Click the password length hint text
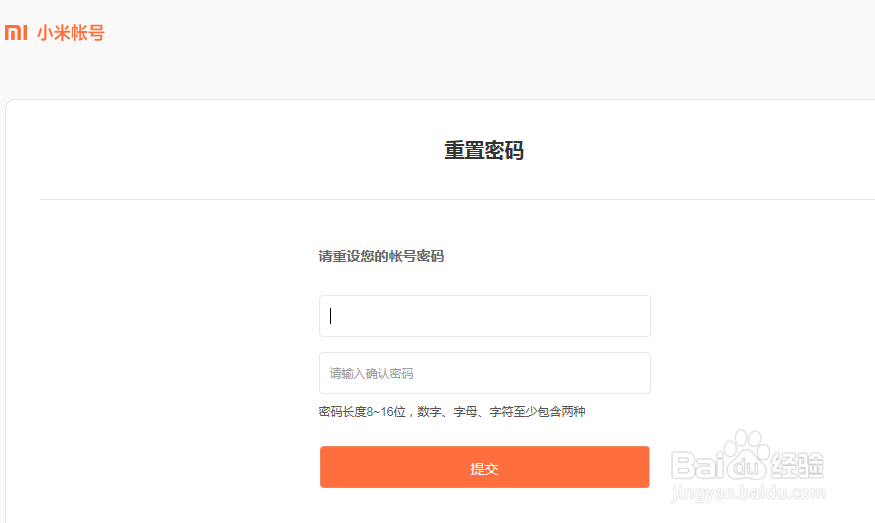 click(x=452, y=412)
